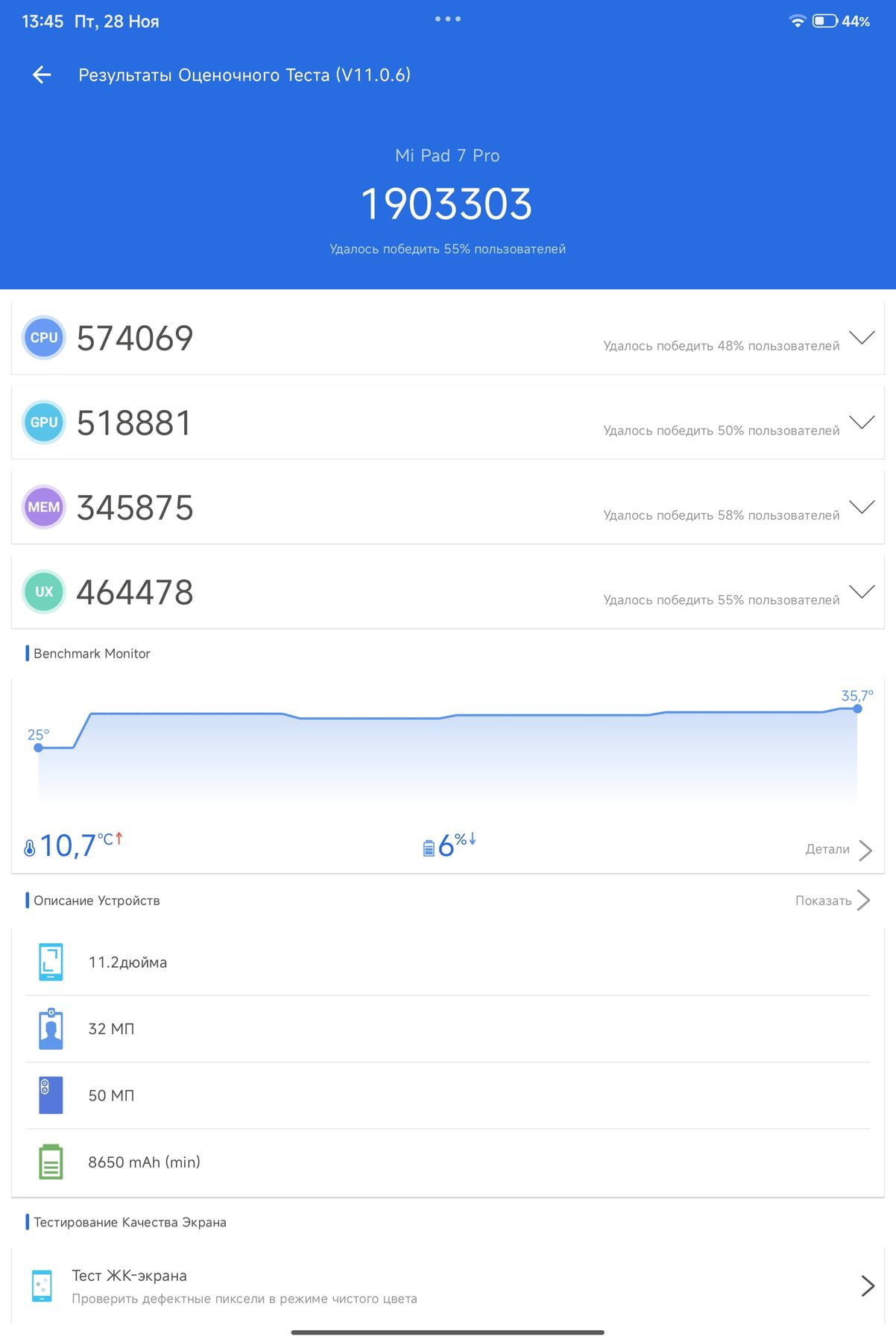Expand the MEM score details chevron
The image size is (896, 1342).
(862, 507)
